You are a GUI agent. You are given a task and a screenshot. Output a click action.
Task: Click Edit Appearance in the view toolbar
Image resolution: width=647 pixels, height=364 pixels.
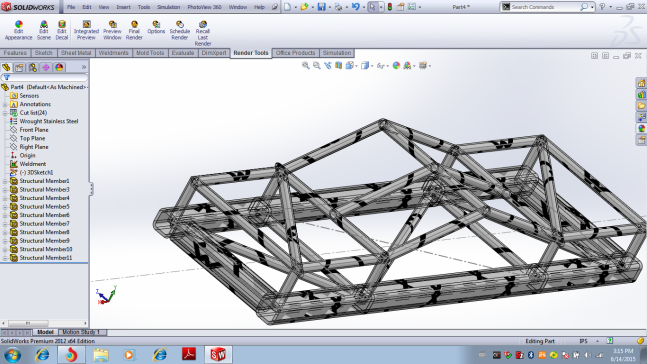[396, 65]
